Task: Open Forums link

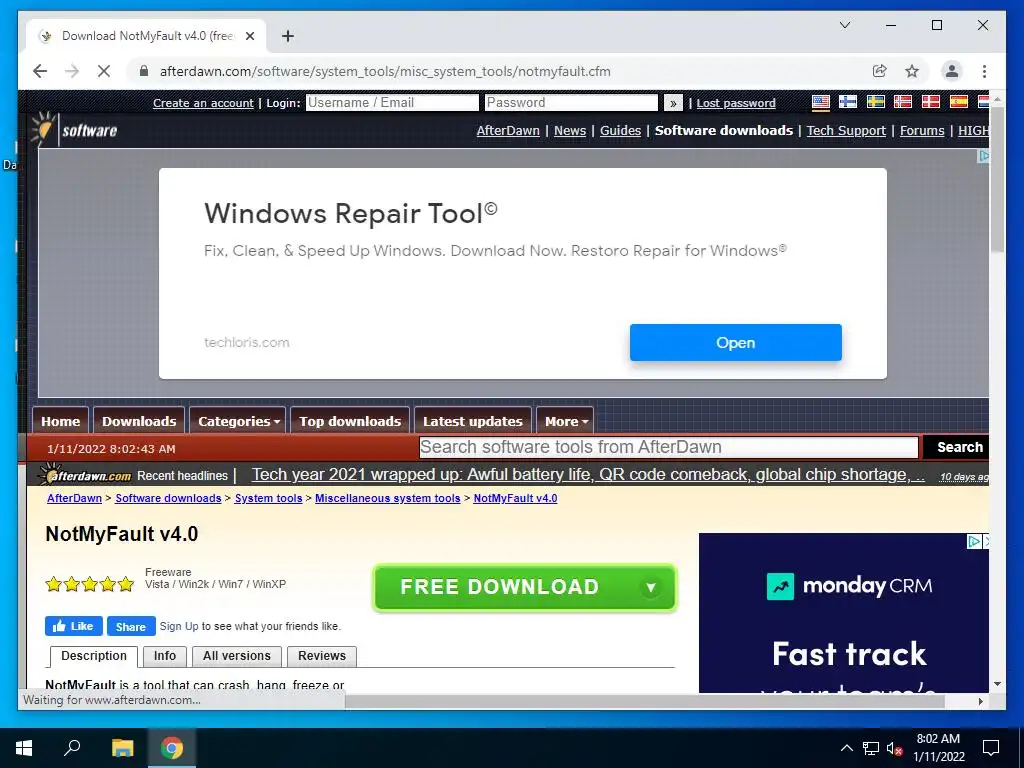Action: coord(921,131)
